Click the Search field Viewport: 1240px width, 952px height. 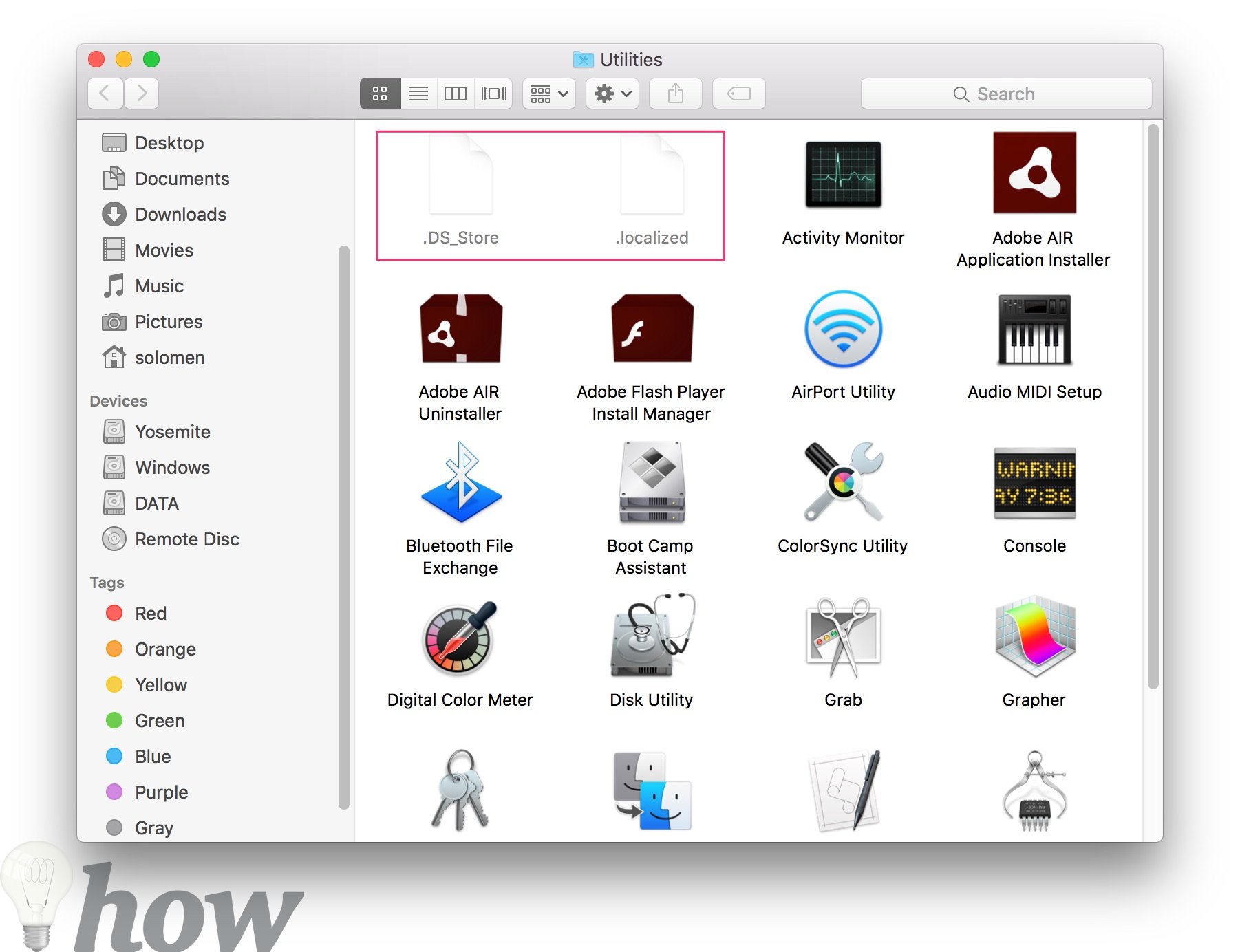1007,94
